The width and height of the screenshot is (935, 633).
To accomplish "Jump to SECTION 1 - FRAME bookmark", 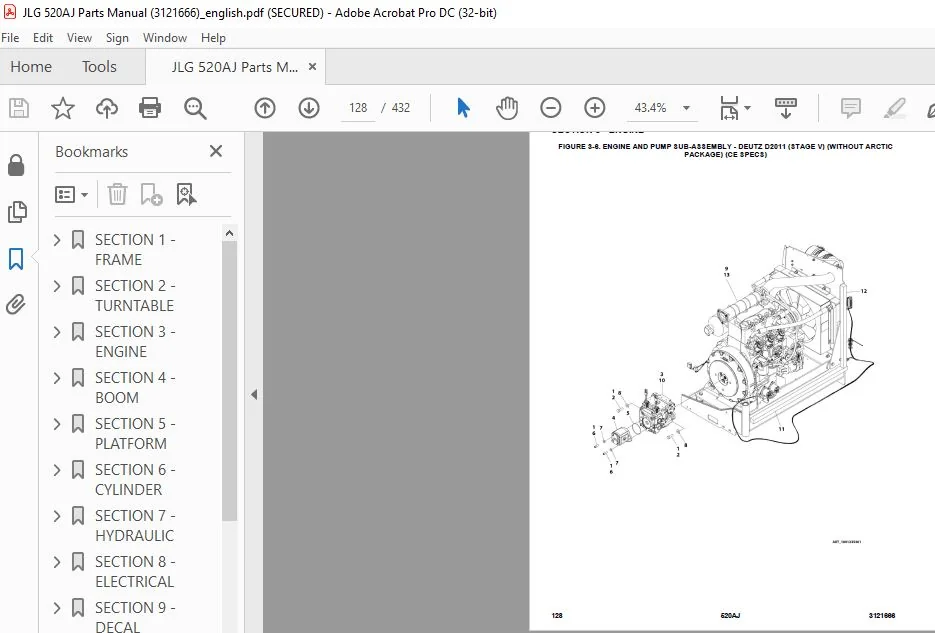I will pos(135,250).
